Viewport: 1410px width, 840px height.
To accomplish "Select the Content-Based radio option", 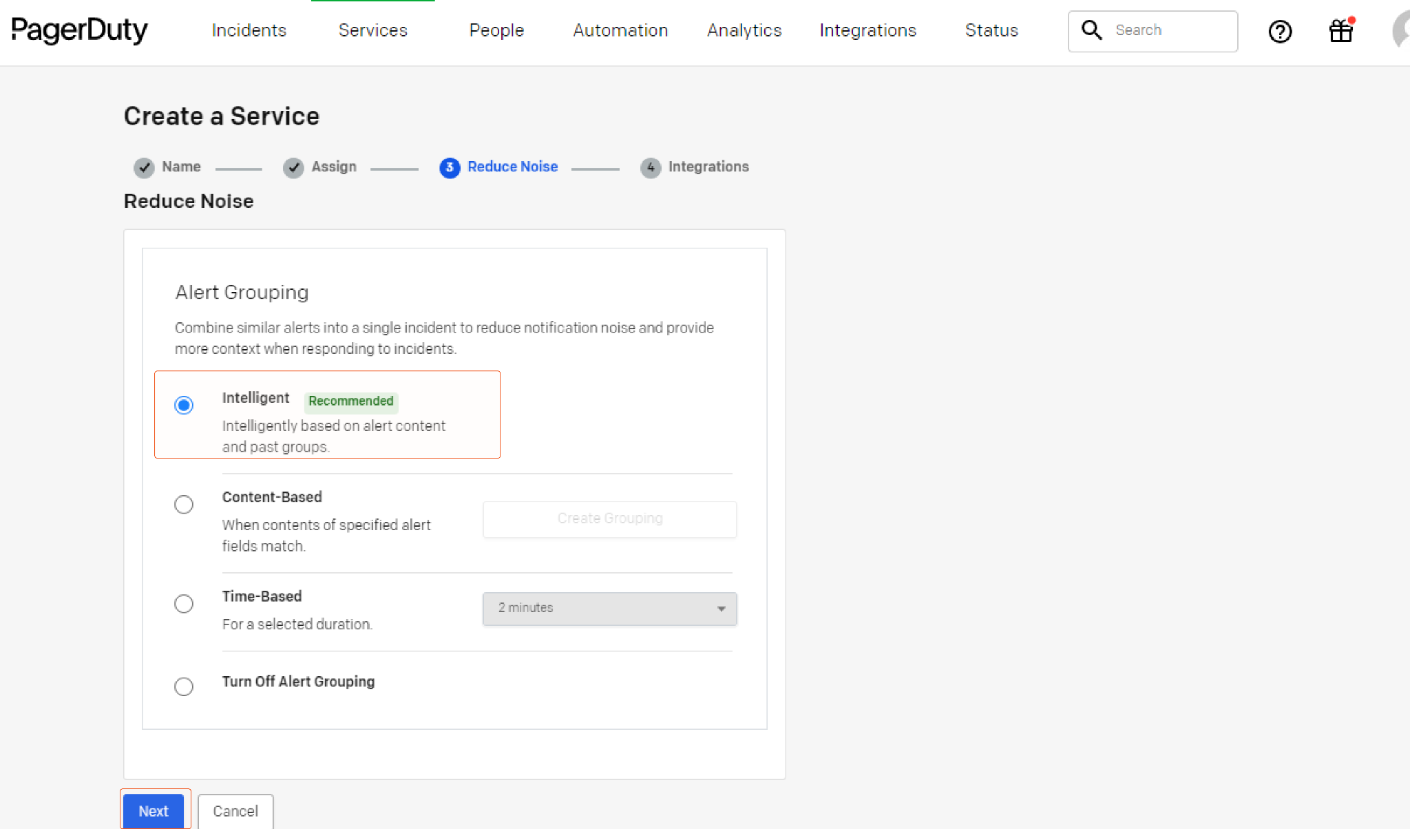I will pyautogui.click(x=184, y=505).
